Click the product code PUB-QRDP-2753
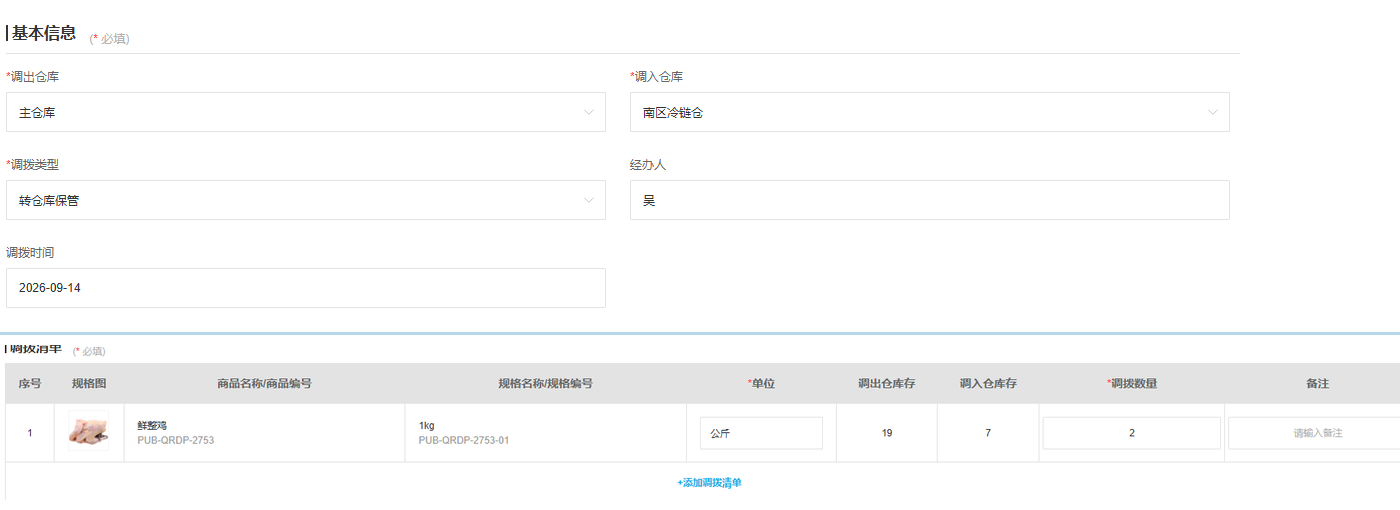The image size is (1400, 510). pos(175,440)
